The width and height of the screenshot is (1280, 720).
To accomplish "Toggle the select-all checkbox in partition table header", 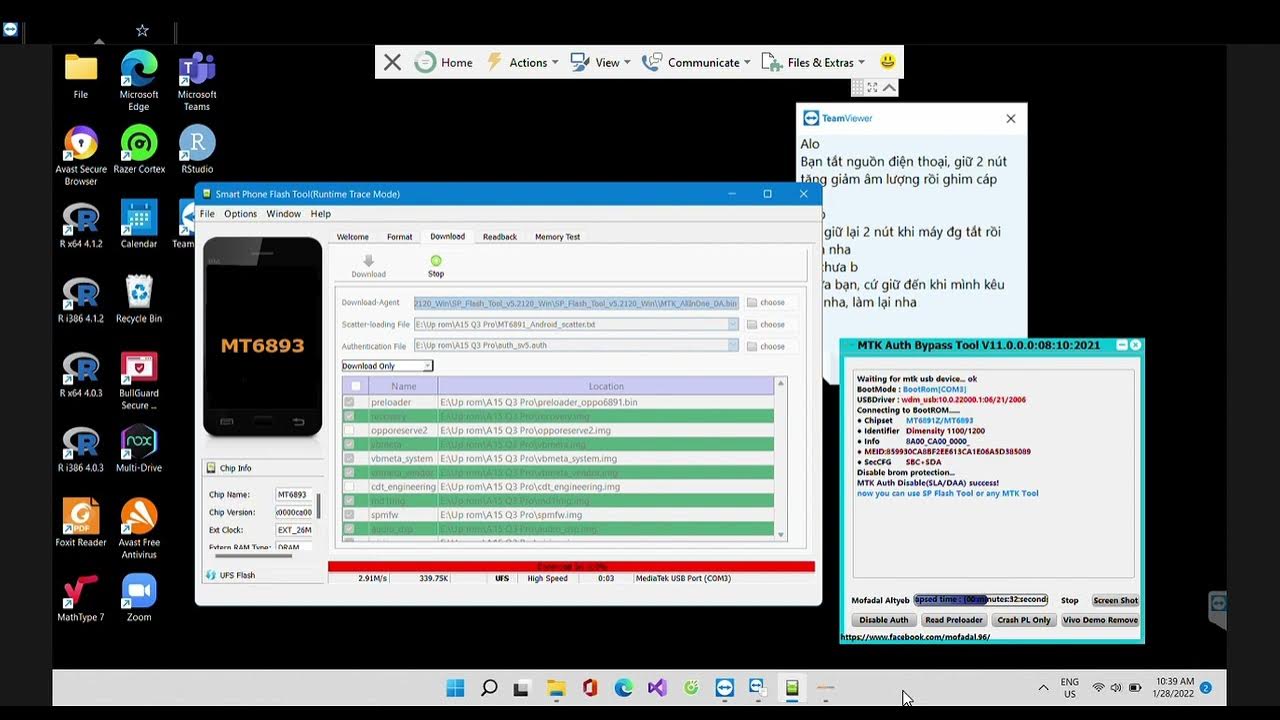I will [355, 386].
